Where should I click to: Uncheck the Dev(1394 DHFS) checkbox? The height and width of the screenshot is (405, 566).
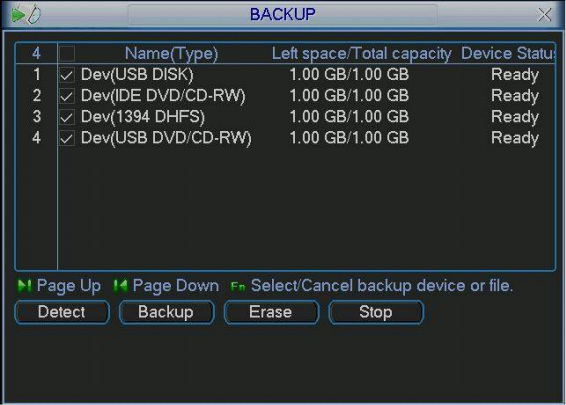[x=67, y=117]
